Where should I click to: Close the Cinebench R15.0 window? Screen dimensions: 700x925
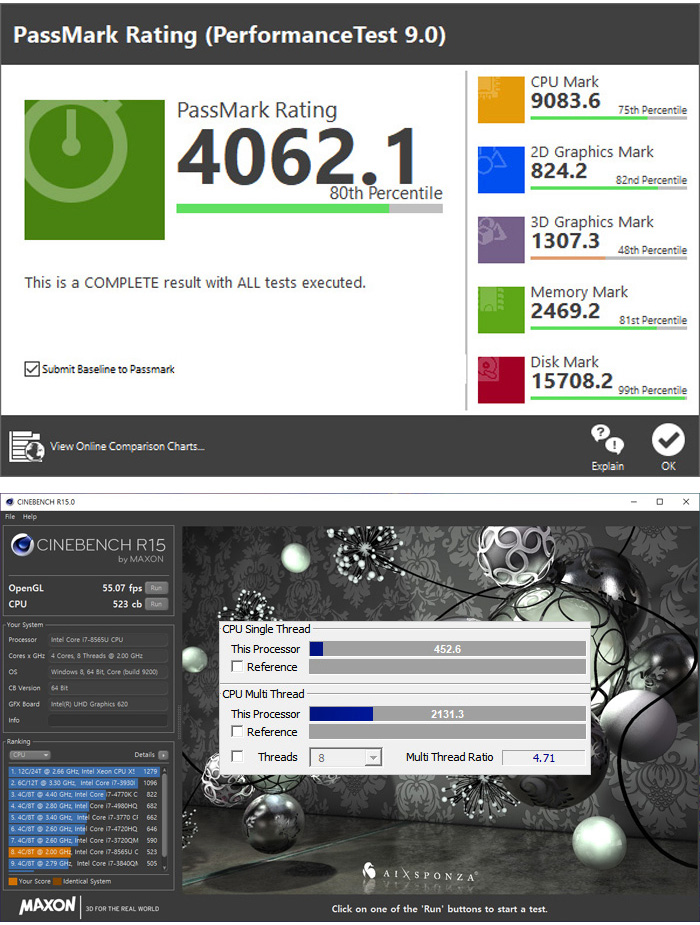click(686, 502)
